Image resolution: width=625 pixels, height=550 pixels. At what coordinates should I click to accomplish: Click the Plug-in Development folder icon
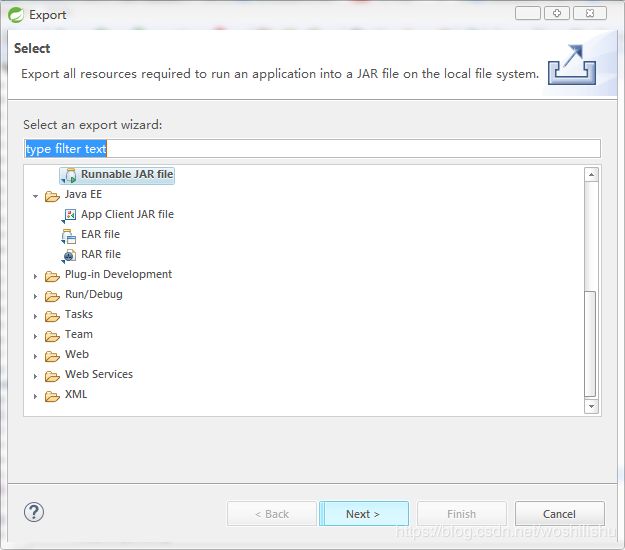pos(52,276)
